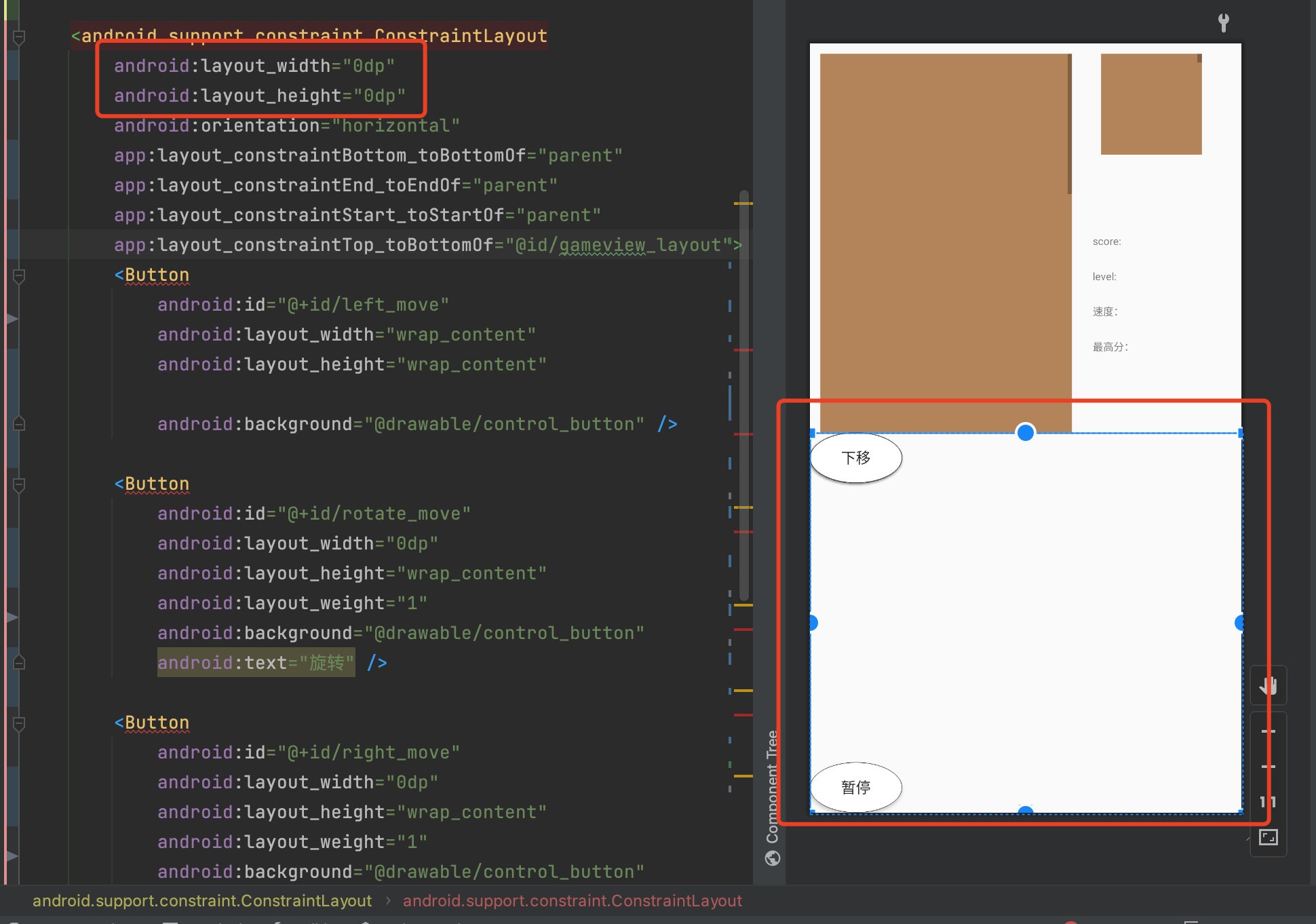Select the first ConstraintLayout breadcrumb item
The height and width of the screenshot is (924, 1316).
(x=202, y=901)
